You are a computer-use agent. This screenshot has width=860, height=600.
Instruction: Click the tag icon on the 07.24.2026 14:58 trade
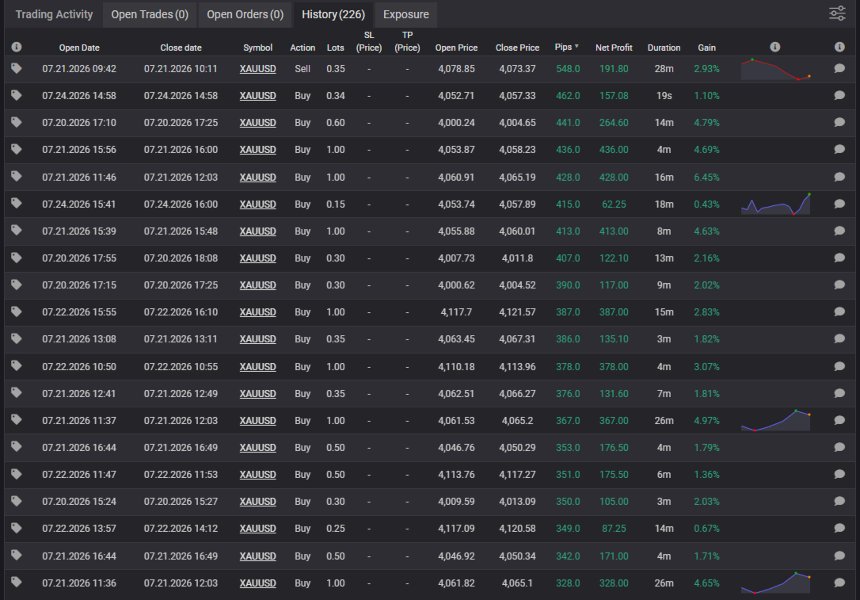point(16,95)
